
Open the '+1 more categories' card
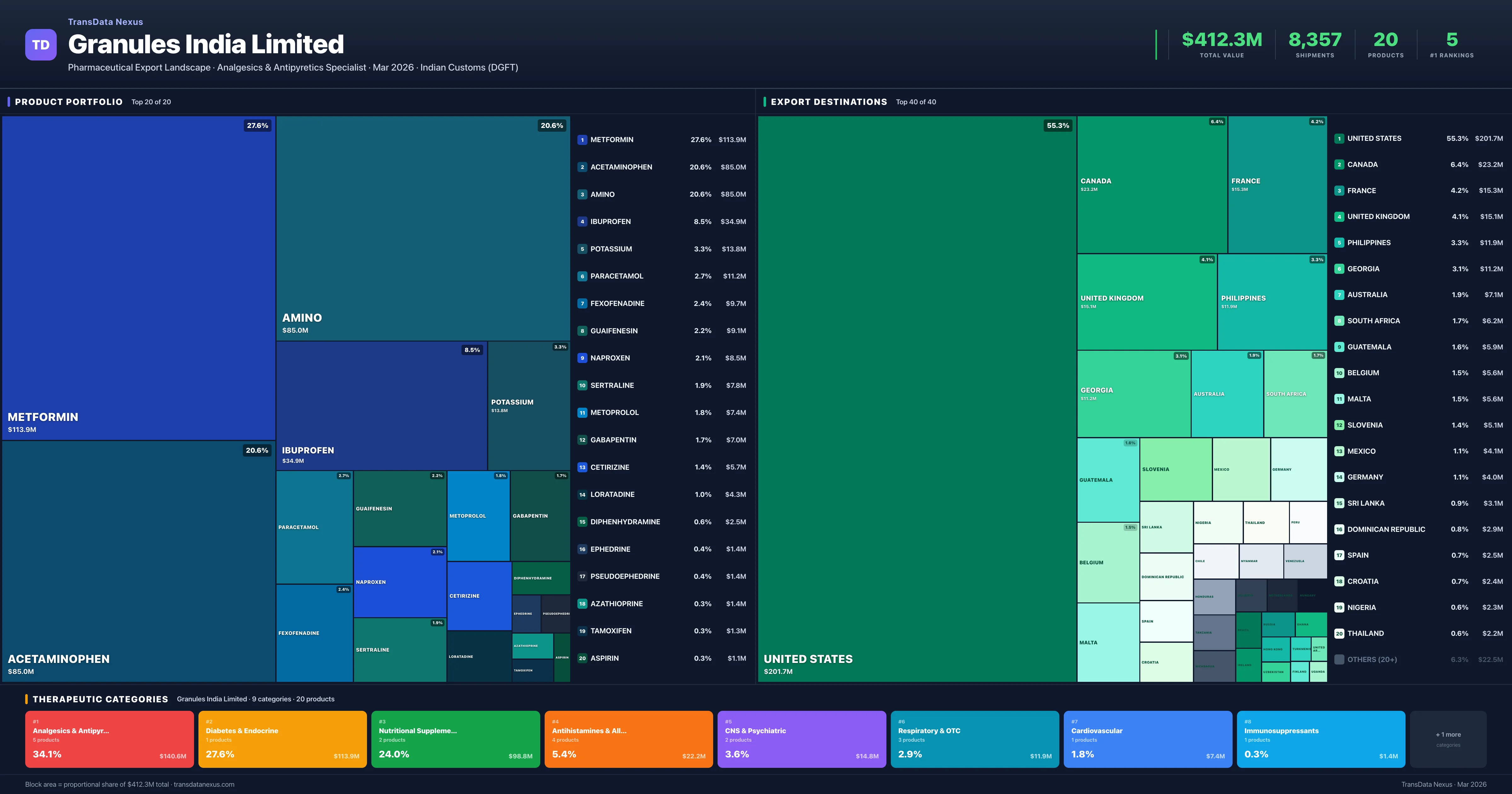(x=1447, y=739)
